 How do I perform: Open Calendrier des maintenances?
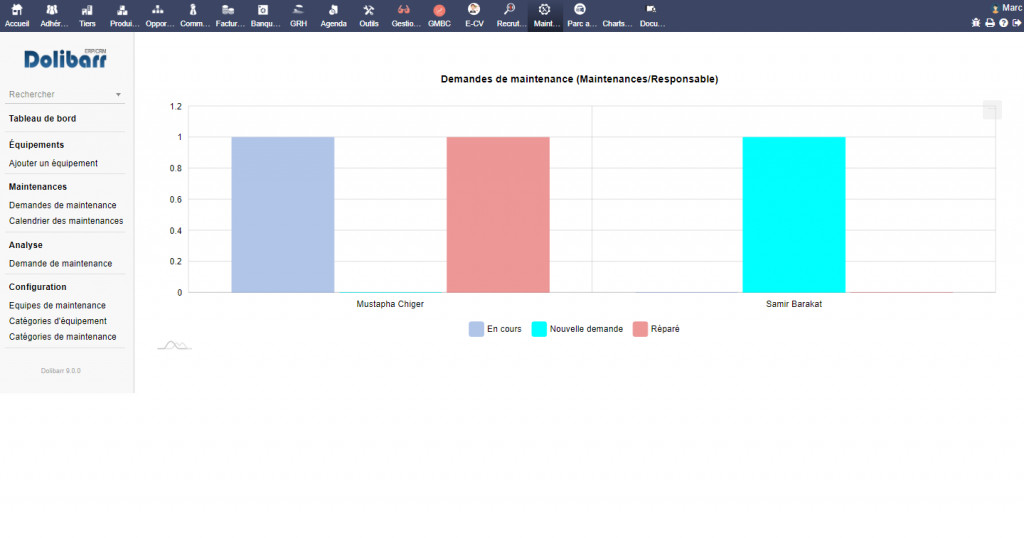pos(66,221)
